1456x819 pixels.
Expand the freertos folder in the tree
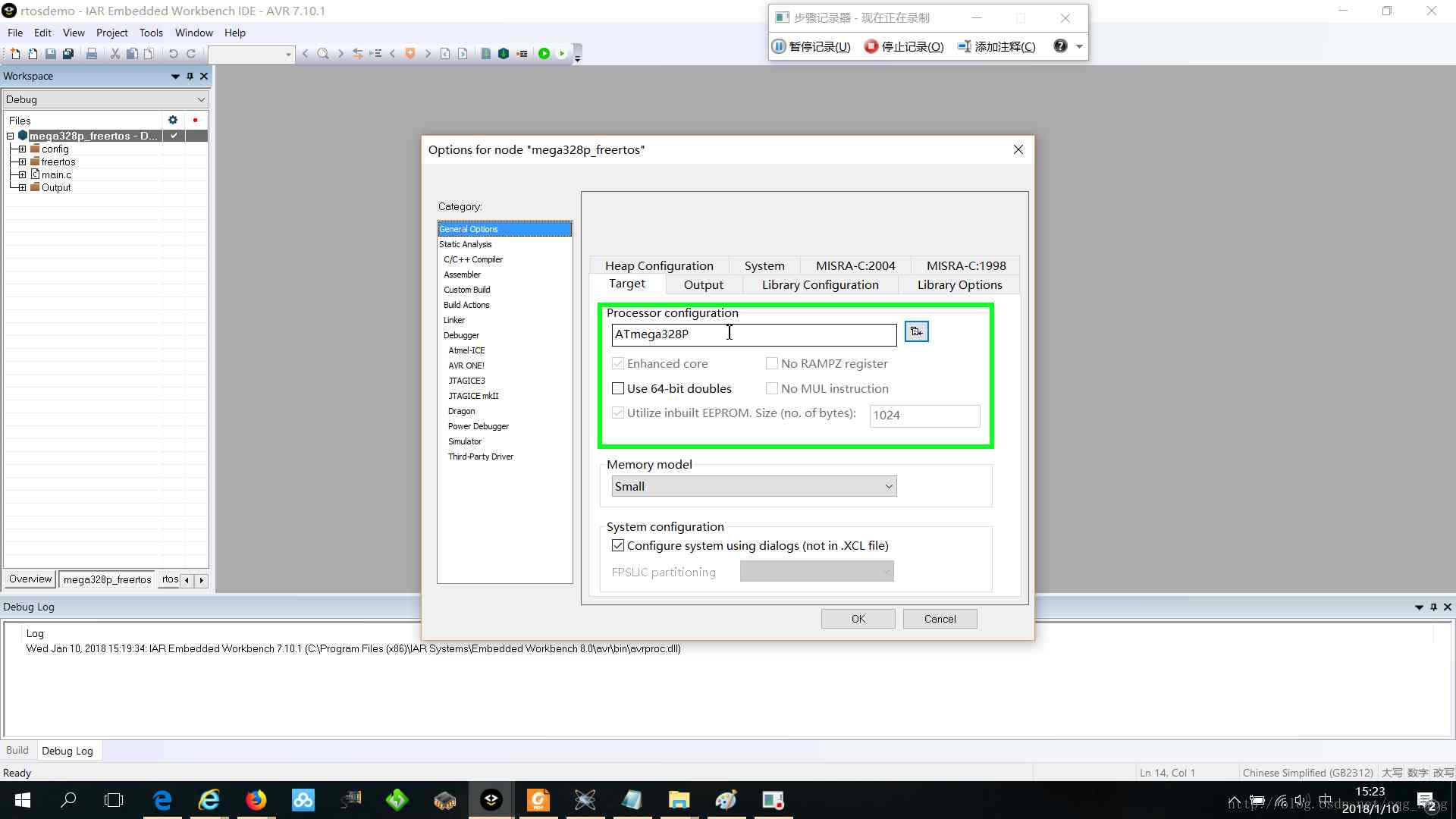click(22, 162)
